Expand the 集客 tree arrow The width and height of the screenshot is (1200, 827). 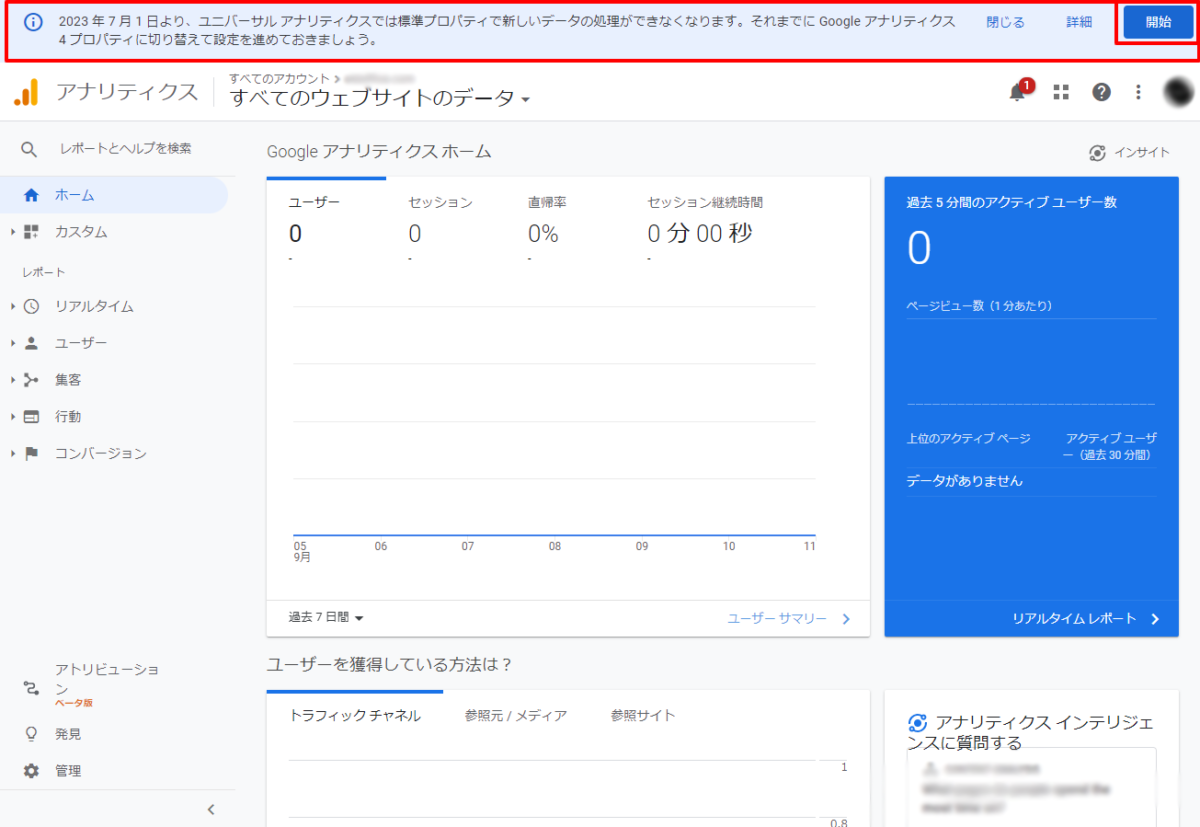(x=12, y=380)
